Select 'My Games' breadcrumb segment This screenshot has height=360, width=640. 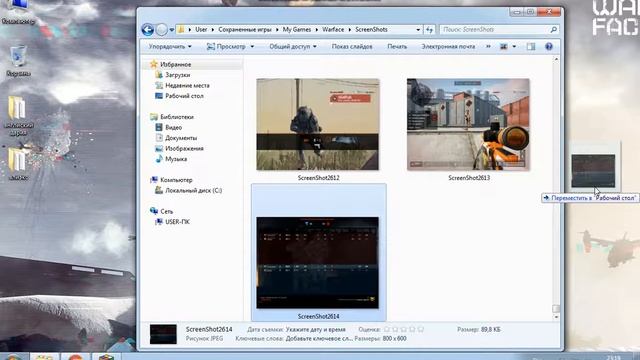297,29
